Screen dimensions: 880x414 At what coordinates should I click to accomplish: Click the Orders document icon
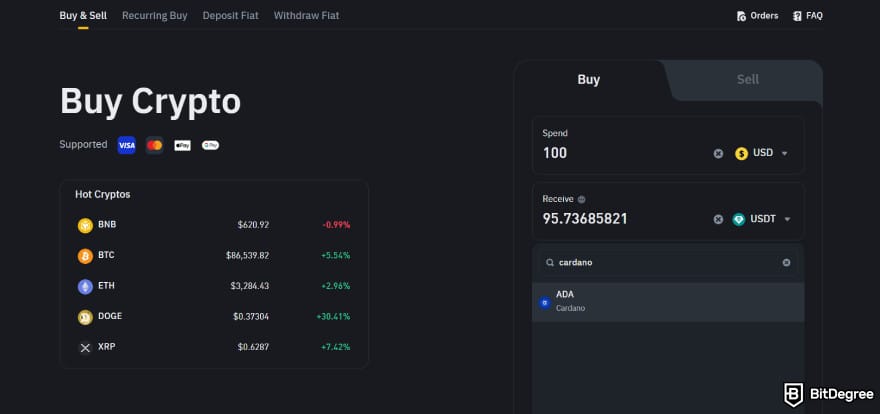741,16
